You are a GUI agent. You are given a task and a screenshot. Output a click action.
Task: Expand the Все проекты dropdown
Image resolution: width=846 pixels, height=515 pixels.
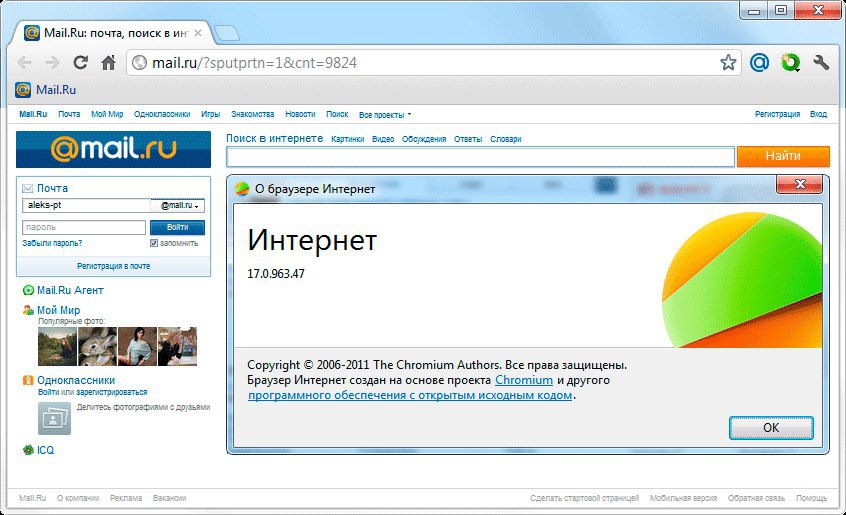pyautogui.click(x=385, y=115)
